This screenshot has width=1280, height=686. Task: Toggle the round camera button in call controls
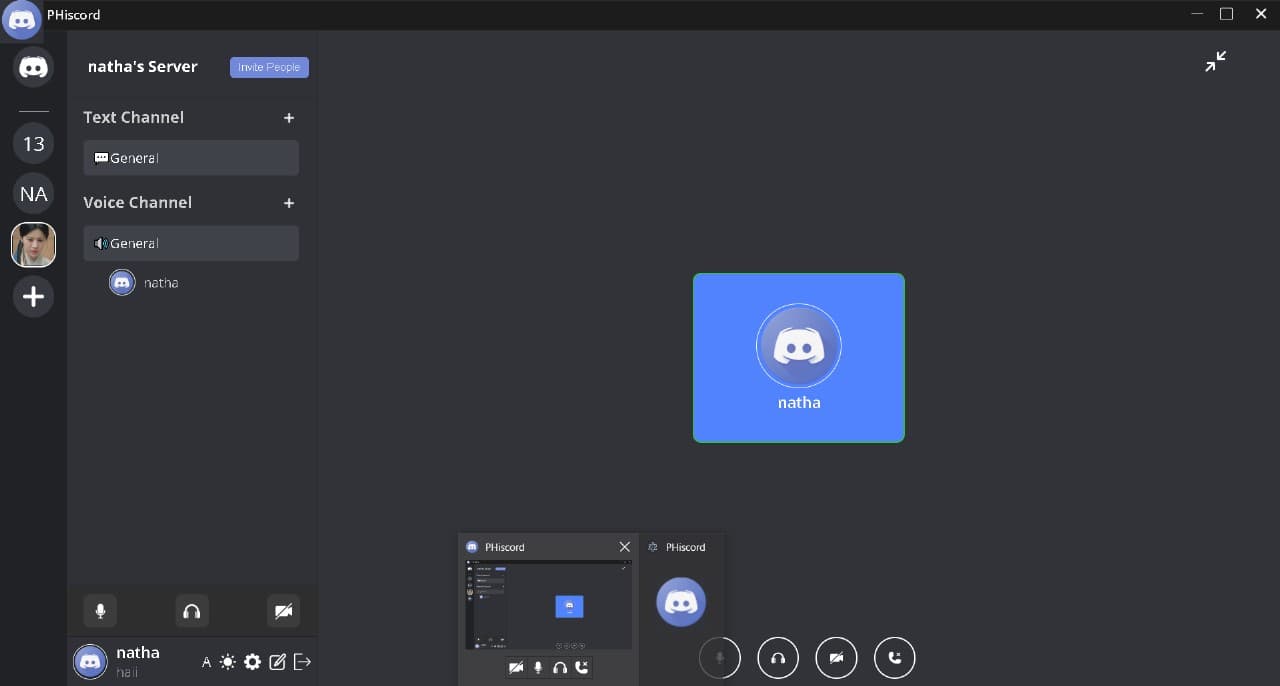point(836,658)
